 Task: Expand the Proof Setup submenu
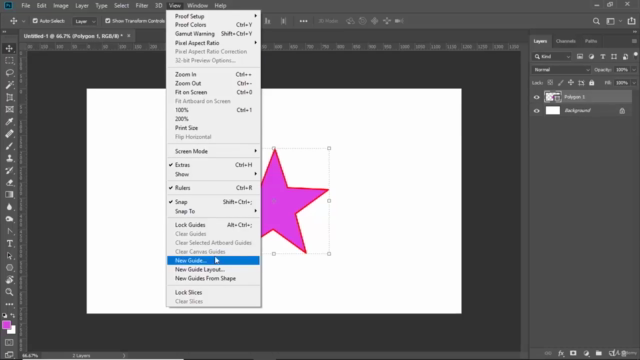coord(213,16)
